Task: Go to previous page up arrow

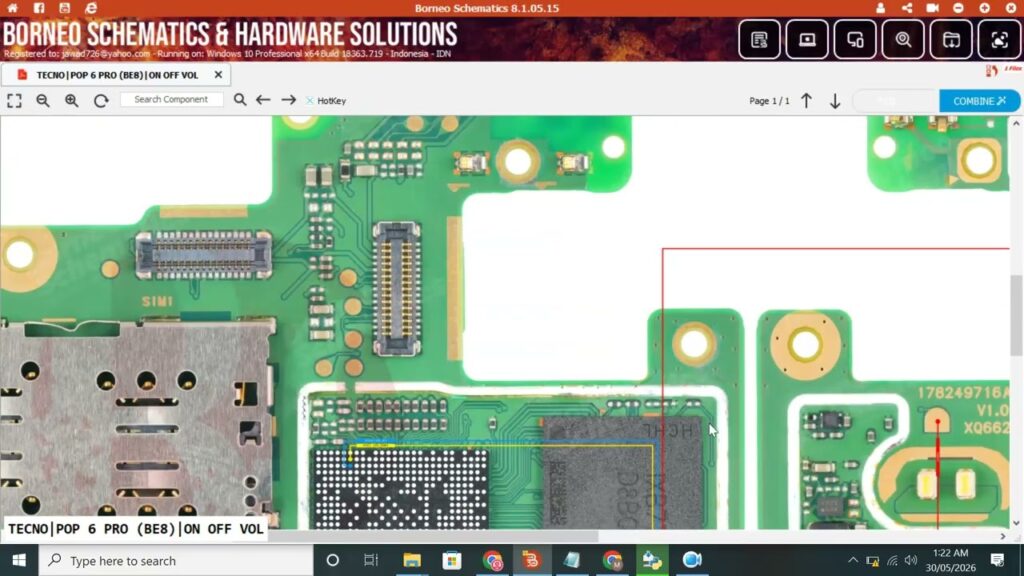Action: click(807, 101)
